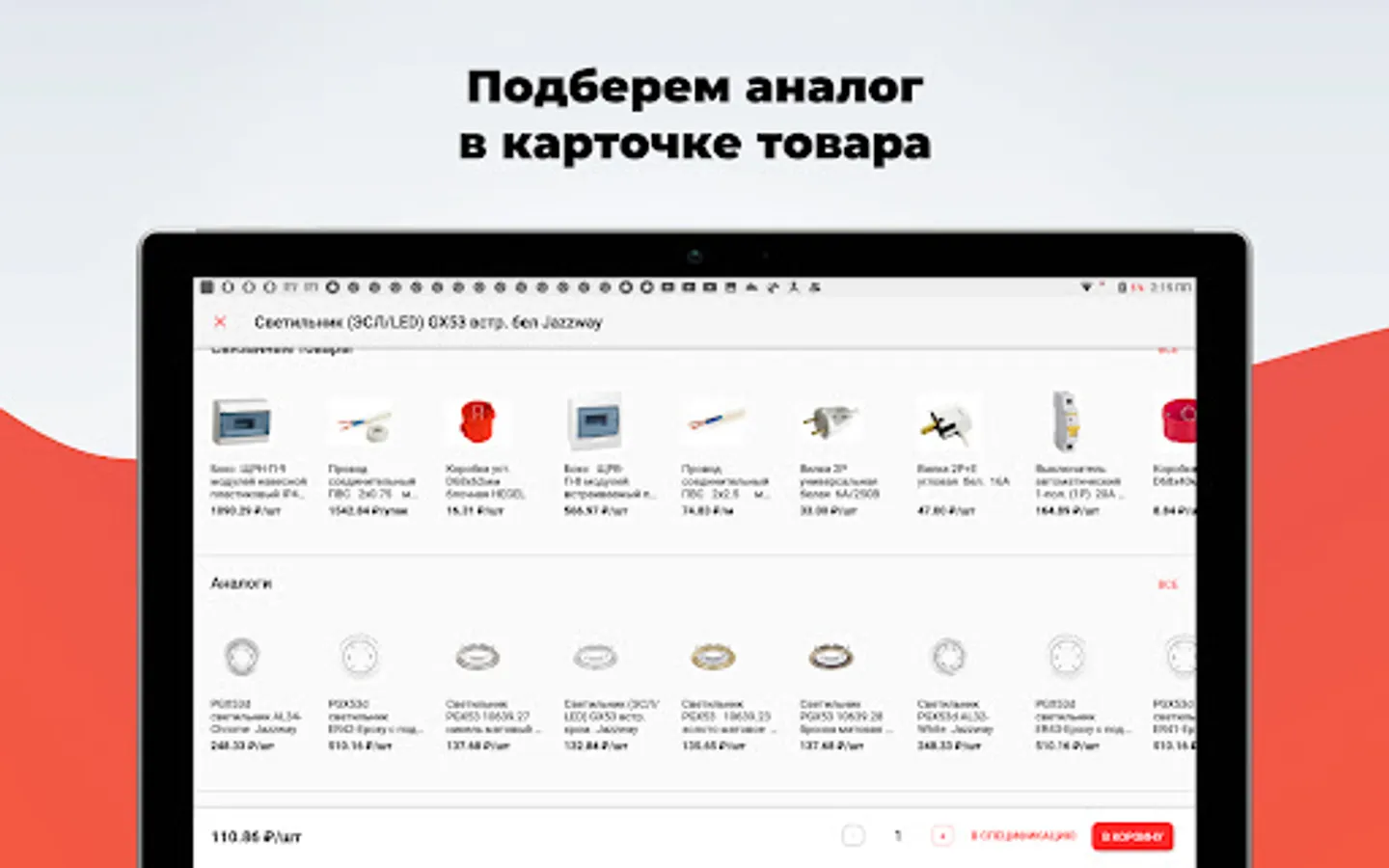1389x868 pixels.
Task: Click the Аналоги section heading
Action: pyautogui.click(x=241, y=583)
